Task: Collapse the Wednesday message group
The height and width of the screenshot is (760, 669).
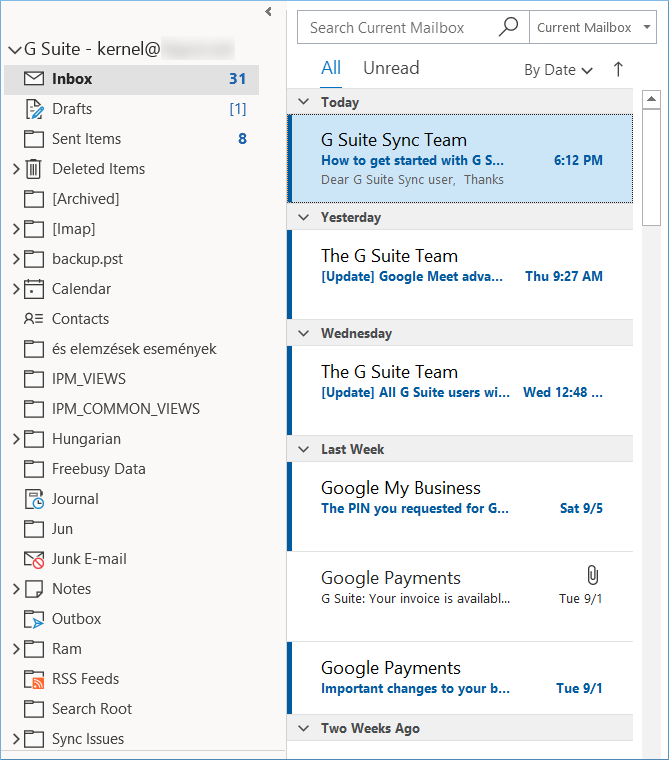Action: coord(304,333)
